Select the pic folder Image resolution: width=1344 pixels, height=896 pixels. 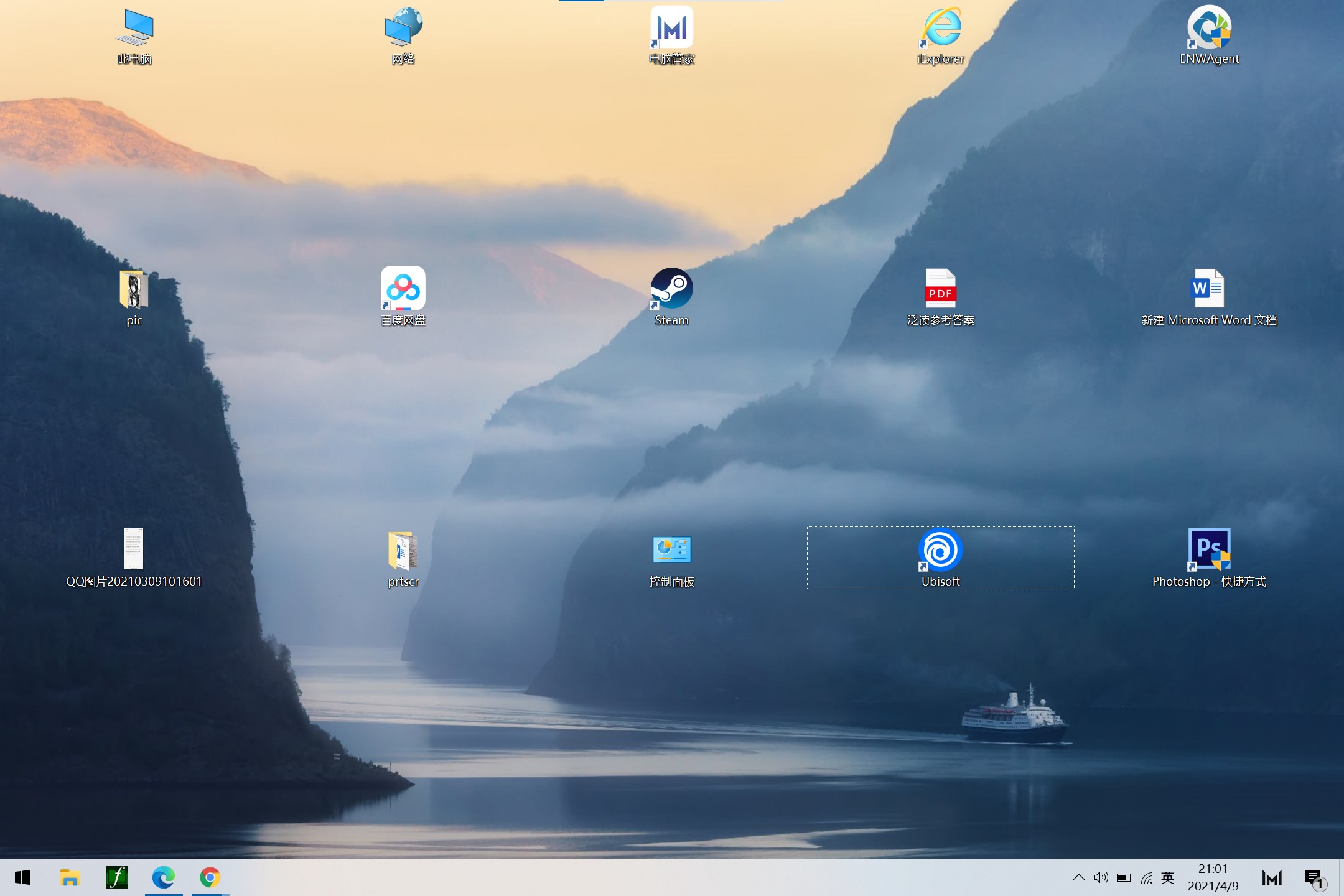[x=134, y=289]
